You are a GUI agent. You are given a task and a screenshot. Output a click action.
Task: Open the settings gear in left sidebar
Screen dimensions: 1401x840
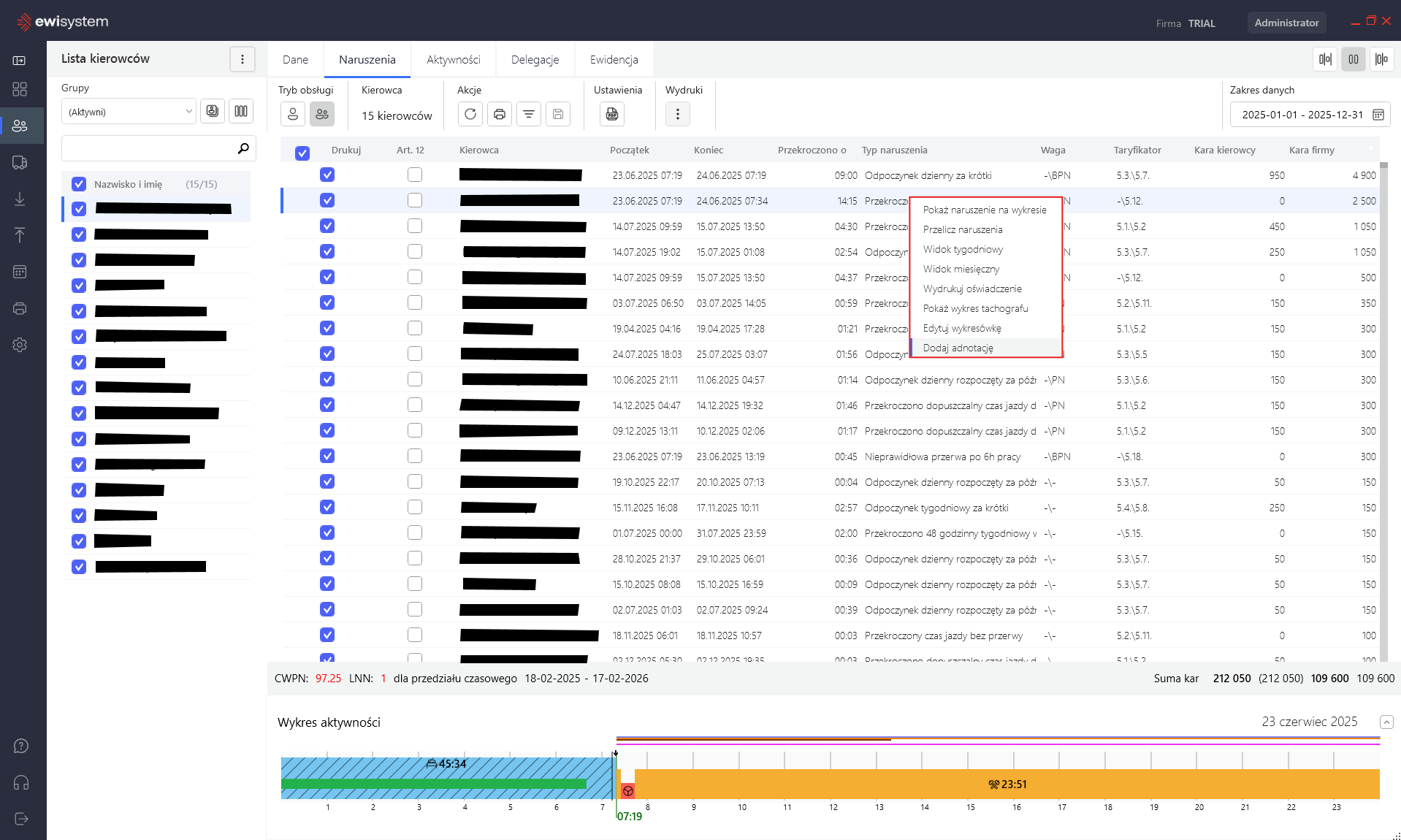20,345
